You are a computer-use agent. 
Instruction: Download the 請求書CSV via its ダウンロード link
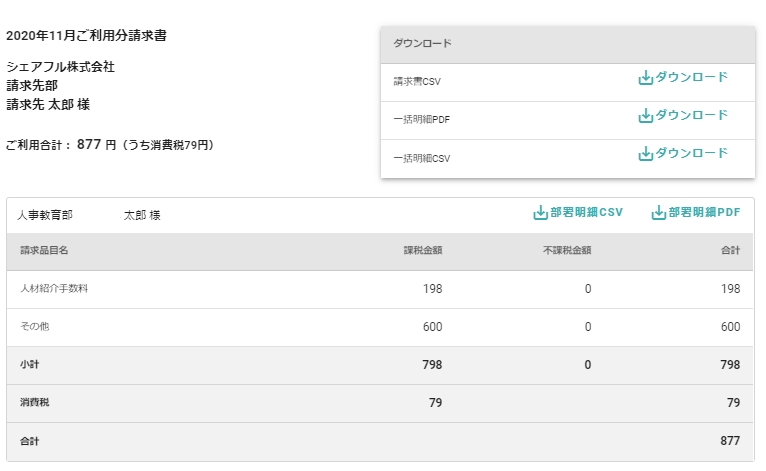[691, 78]
